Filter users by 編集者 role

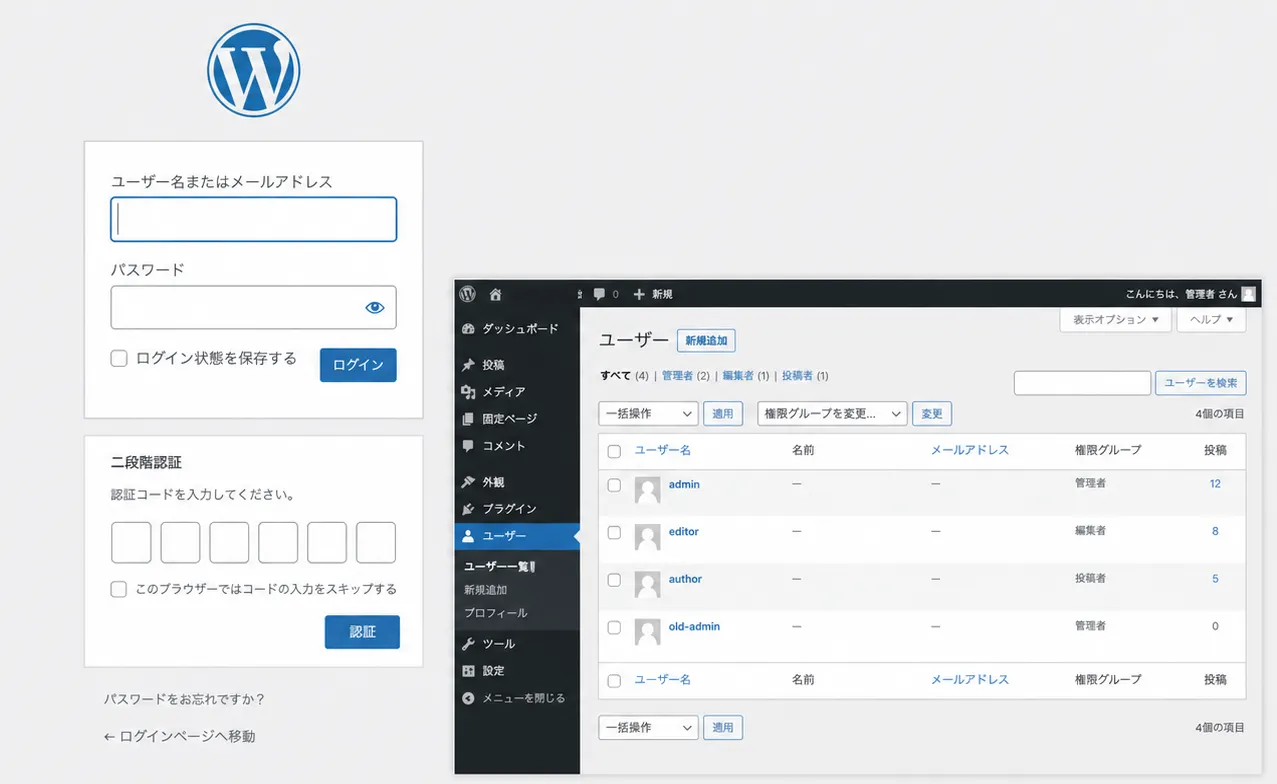coord(738,376)
